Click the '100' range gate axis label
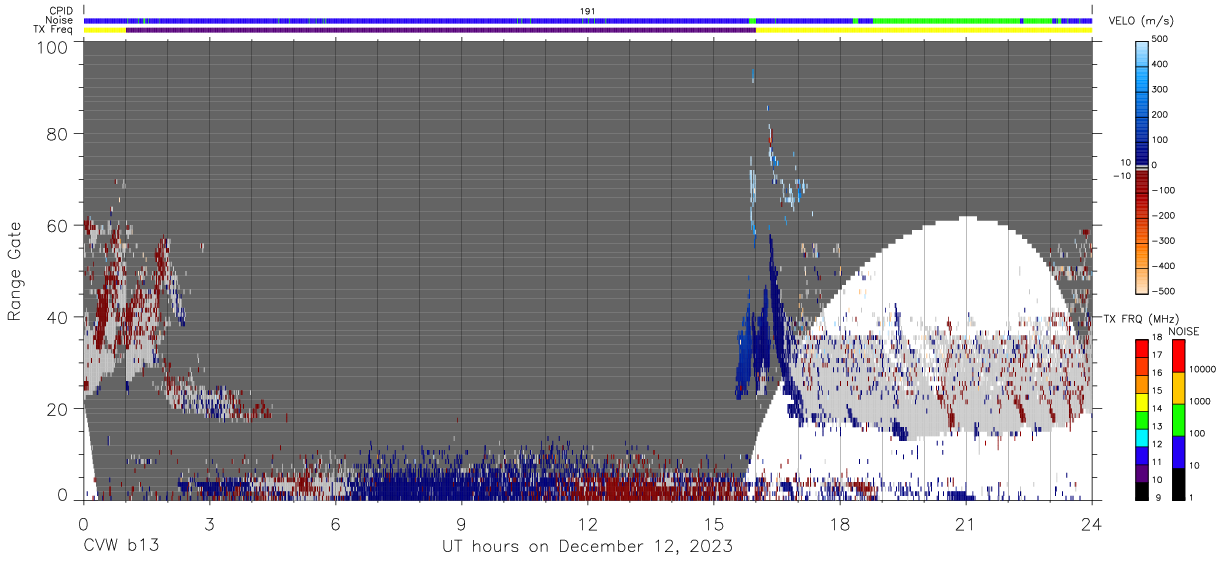The width and height of the screenshot is (1228, 567). click(52, 48)
